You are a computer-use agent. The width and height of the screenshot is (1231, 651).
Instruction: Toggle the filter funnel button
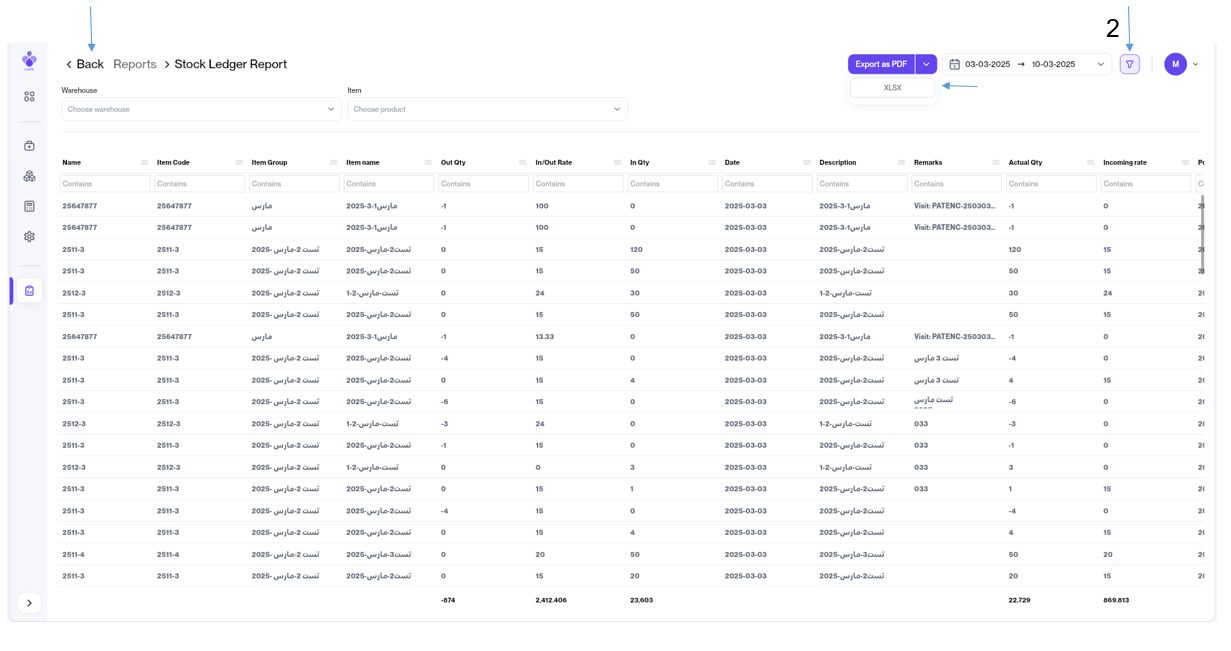coord(1129,64)
